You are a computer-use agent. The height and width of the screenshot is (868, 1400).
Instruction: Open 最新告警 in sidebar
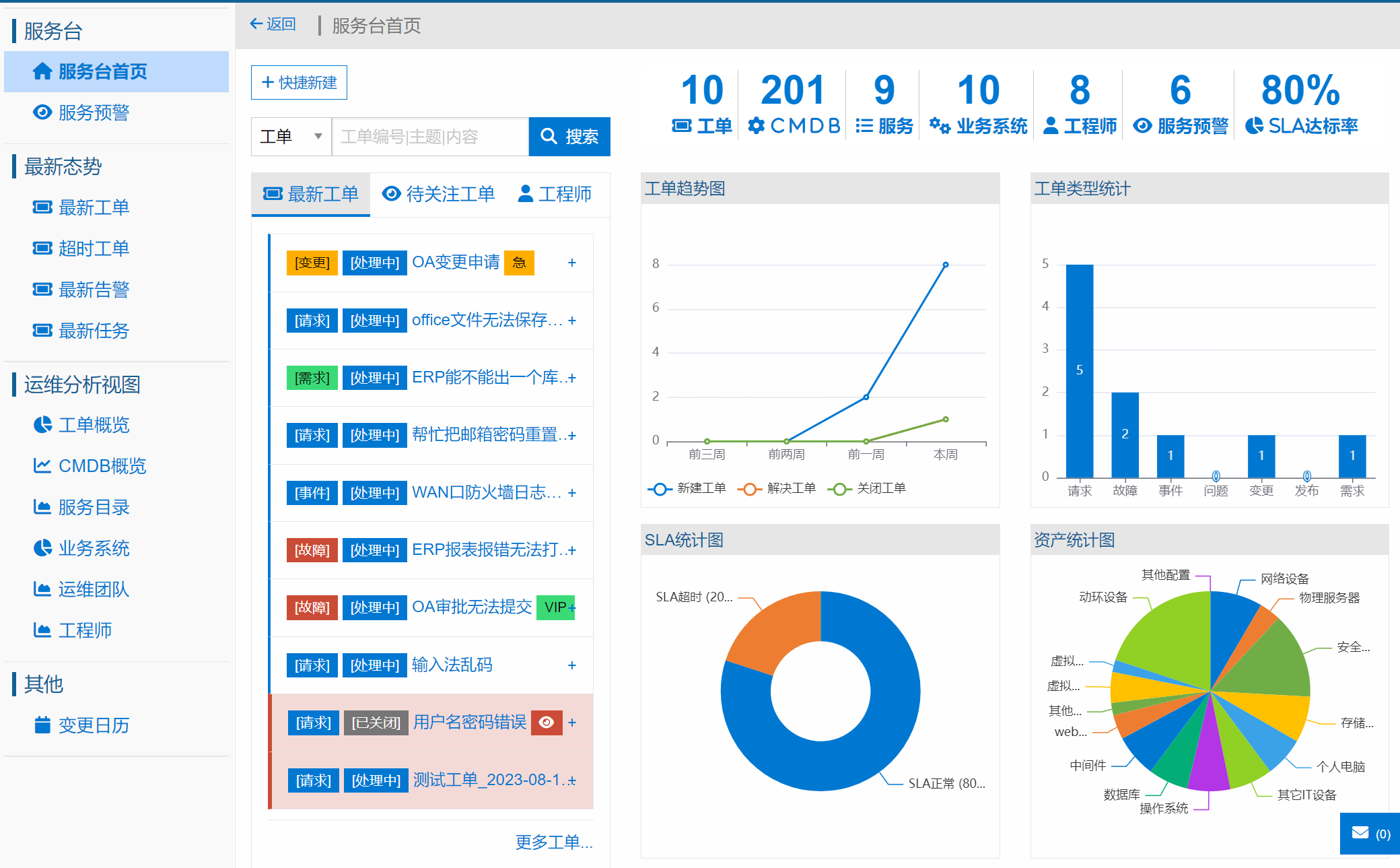(81, 290)
